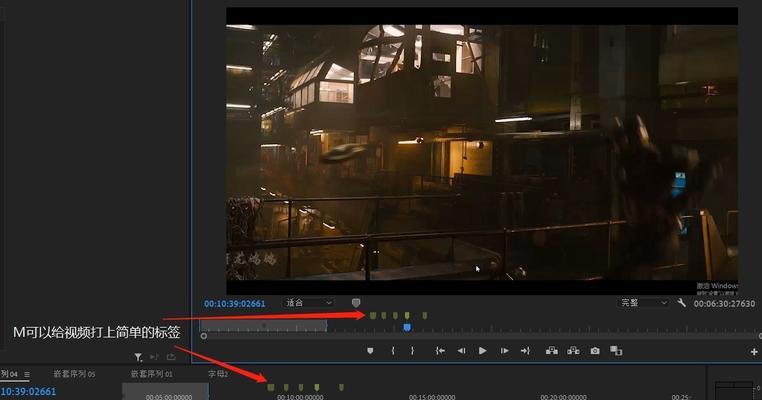This screenshot has height=400, width=762.
Task: Click the program monitor timecode 00:10:39:02661
Action: tap(235, 304)
